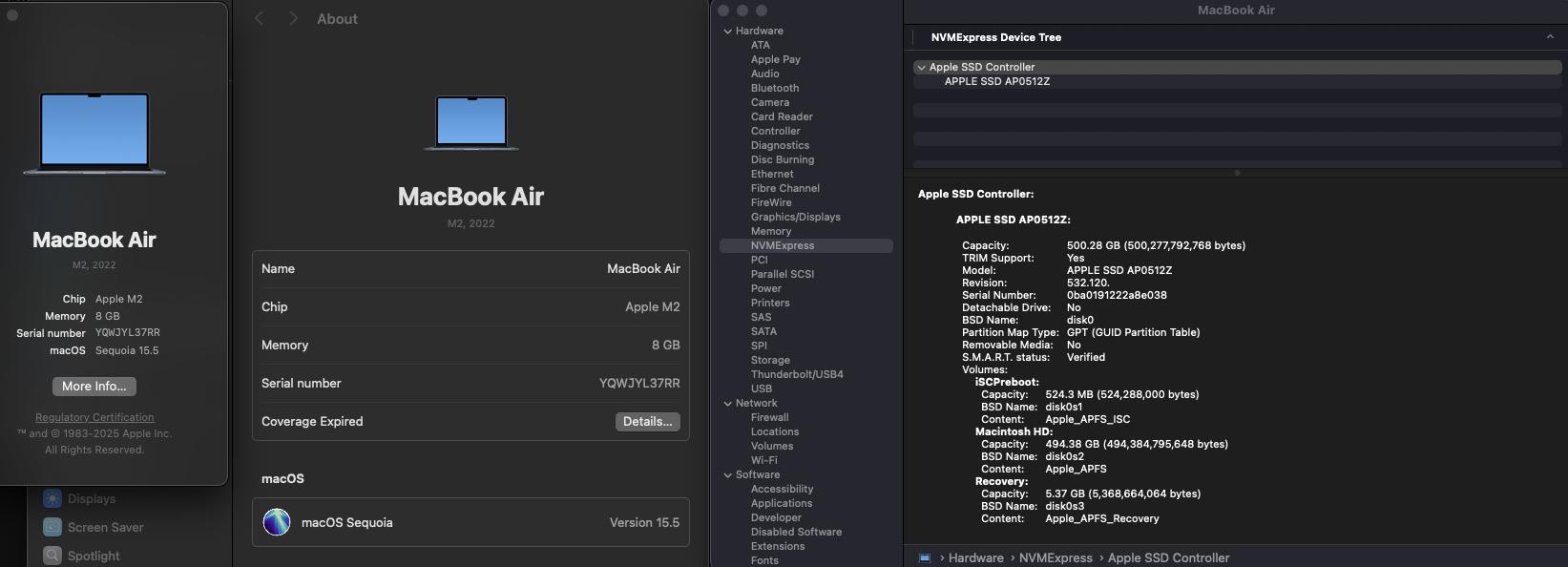Open Spotlight icon in Settings sidebar

[52, 556]
